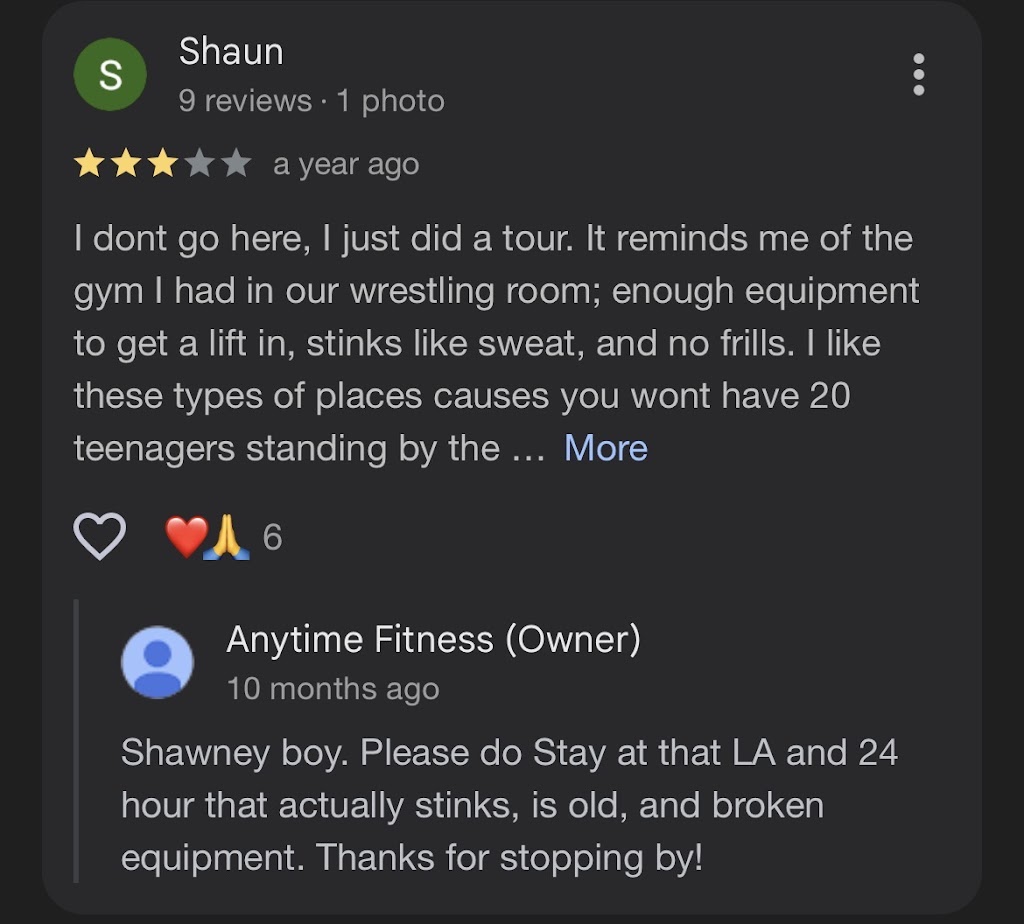
Task: Click the fourth gray rating star
Action: pyautogui.click(x=200, y=164)
